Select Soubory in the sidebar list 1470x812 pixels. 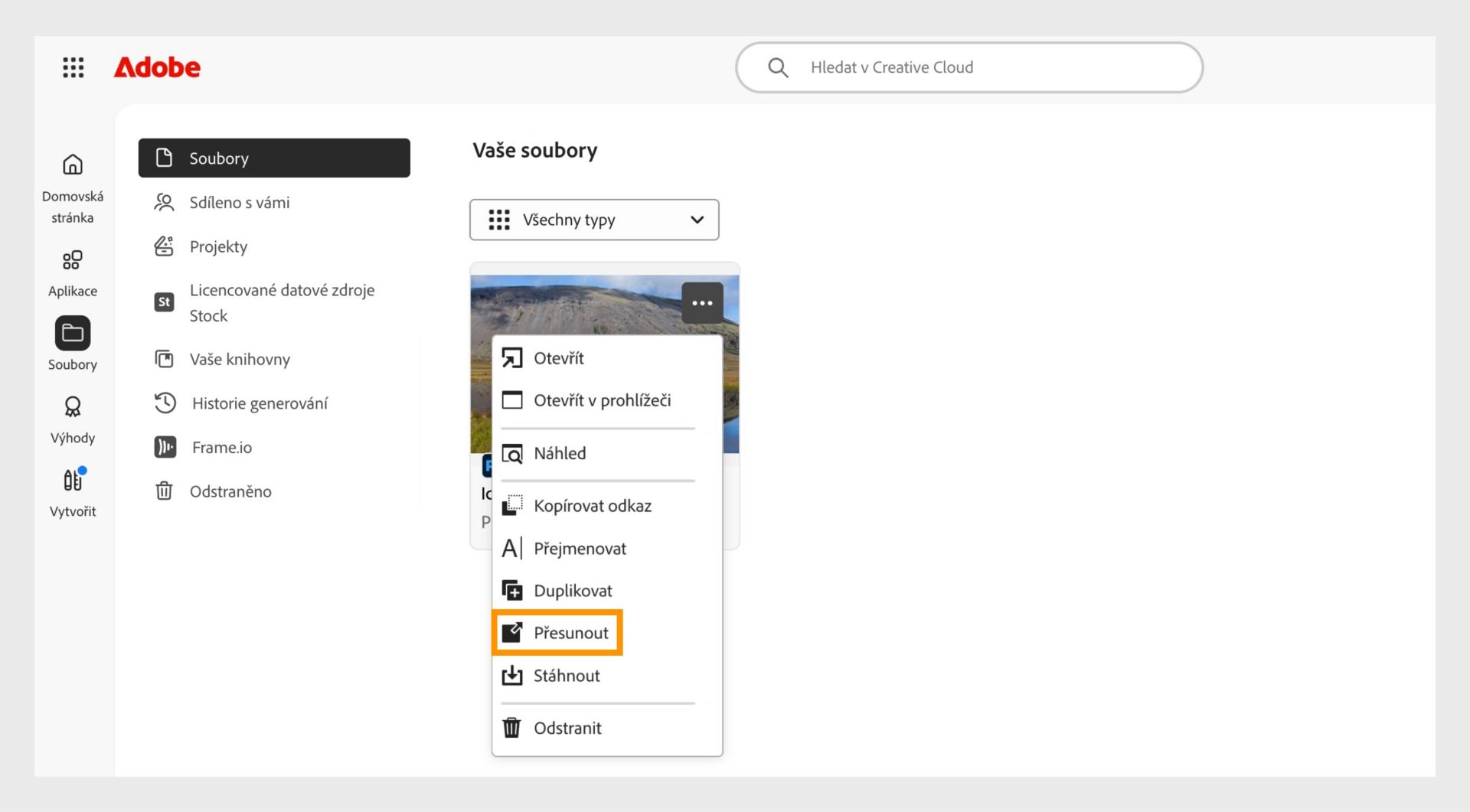274,158
